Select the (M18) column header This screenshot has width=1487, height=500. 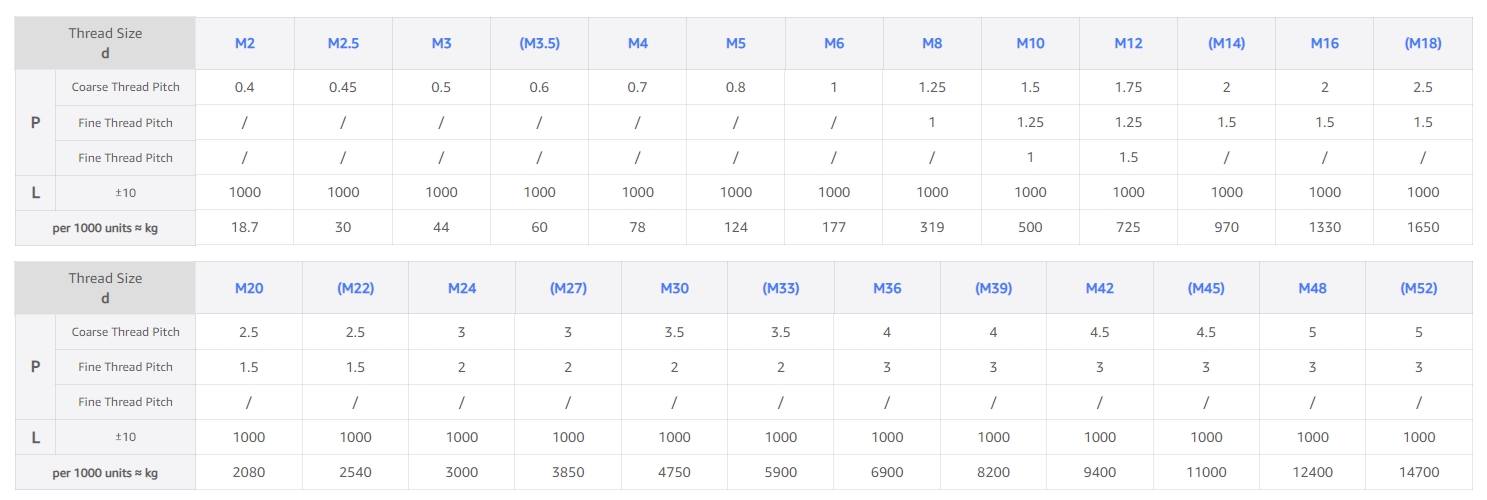[x=1423, y=43]
